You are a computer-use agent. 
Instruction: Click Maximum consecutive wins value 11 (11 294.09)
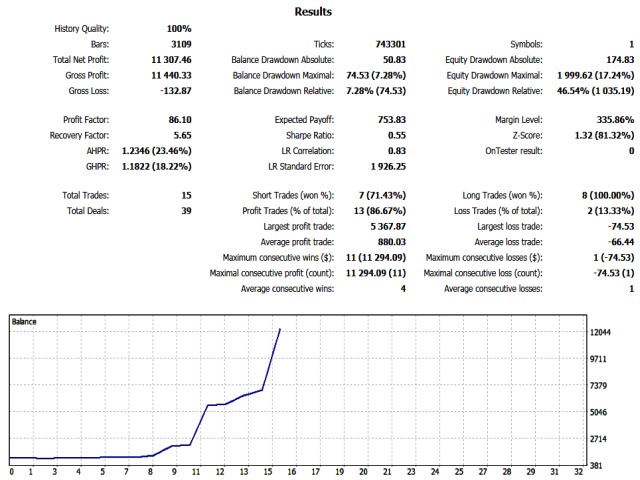[376, 258]
